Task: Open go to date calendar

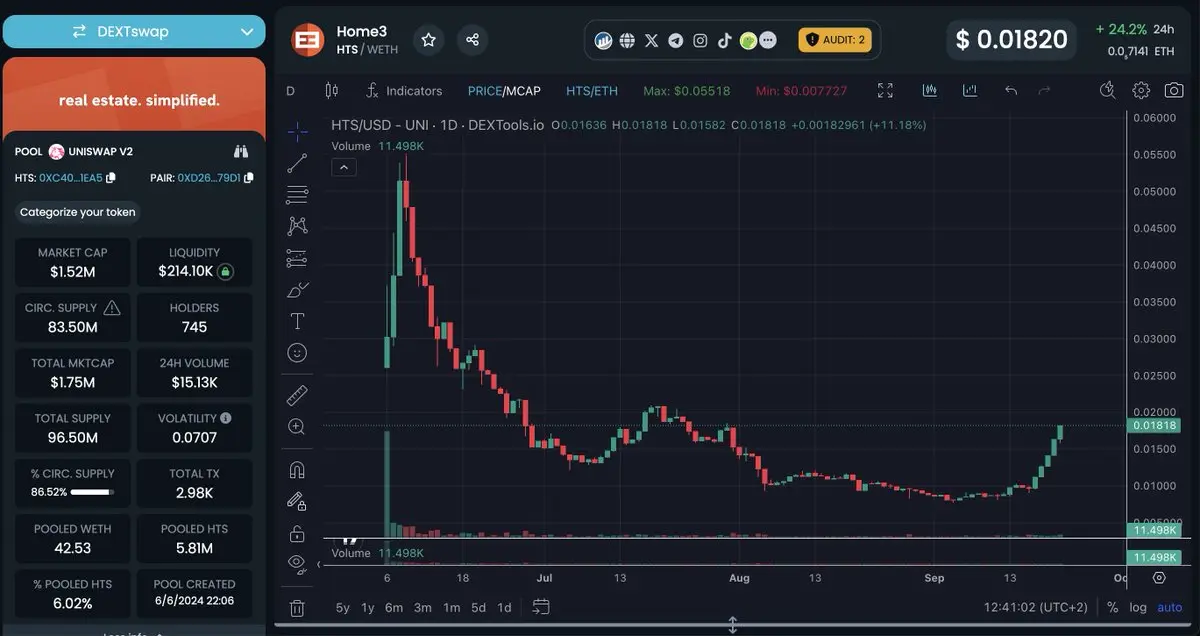Action: pos(541,606)
